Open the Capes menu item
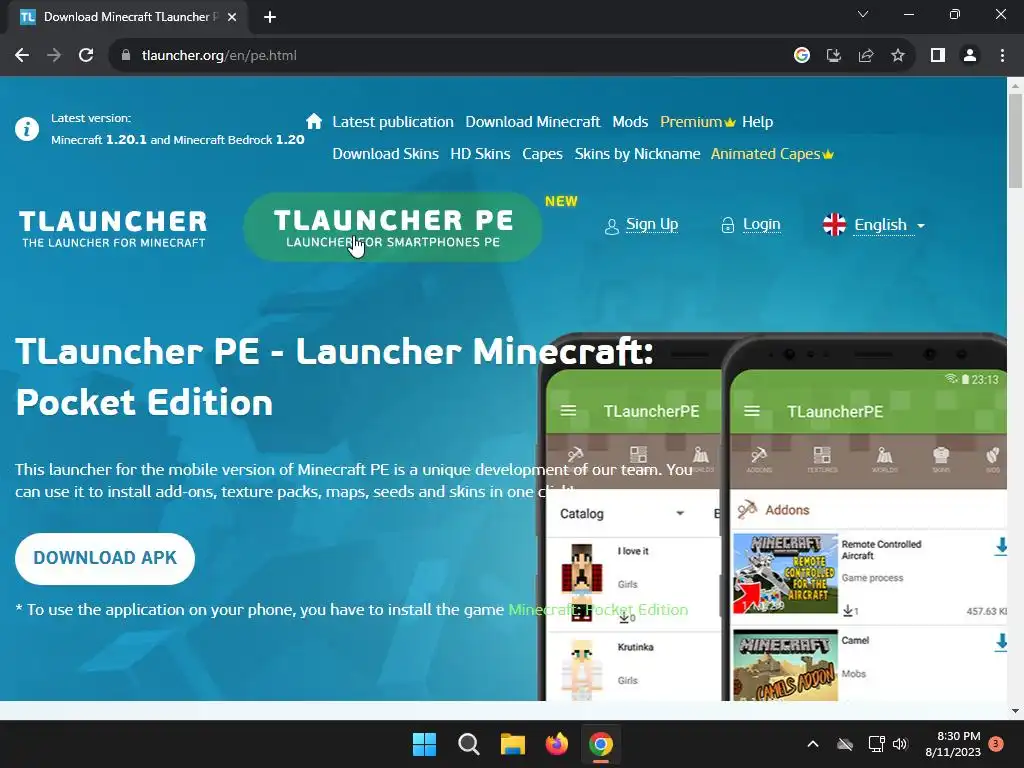Screen dimensions: 1024x768 pos(542,154)
